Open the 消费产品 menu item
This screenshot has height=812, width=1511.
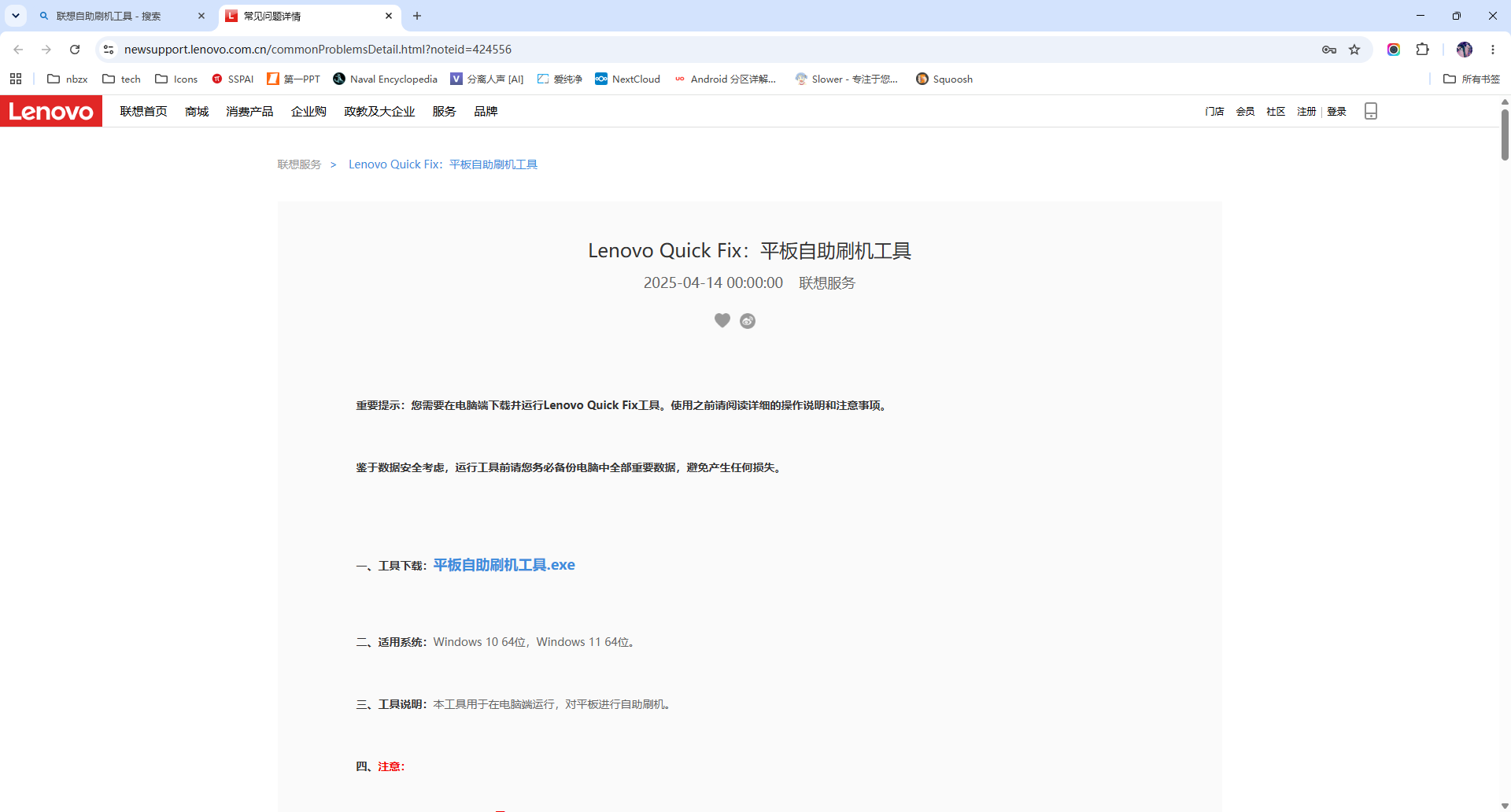pyautogui.click(x=249, y=111)
